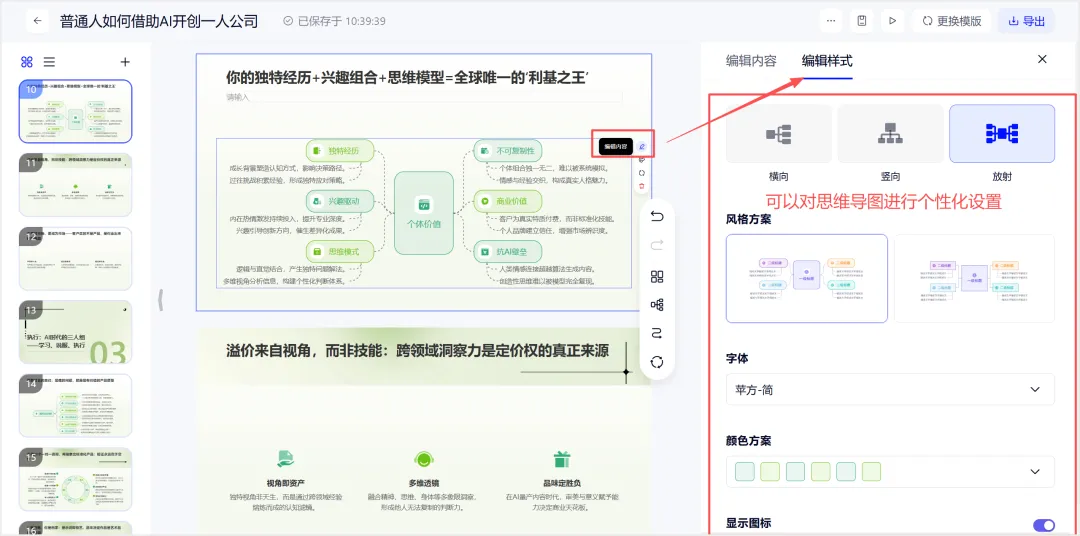Click the route/flow tool icon
Screen dimensions: 1080x536
pos(657,333)
